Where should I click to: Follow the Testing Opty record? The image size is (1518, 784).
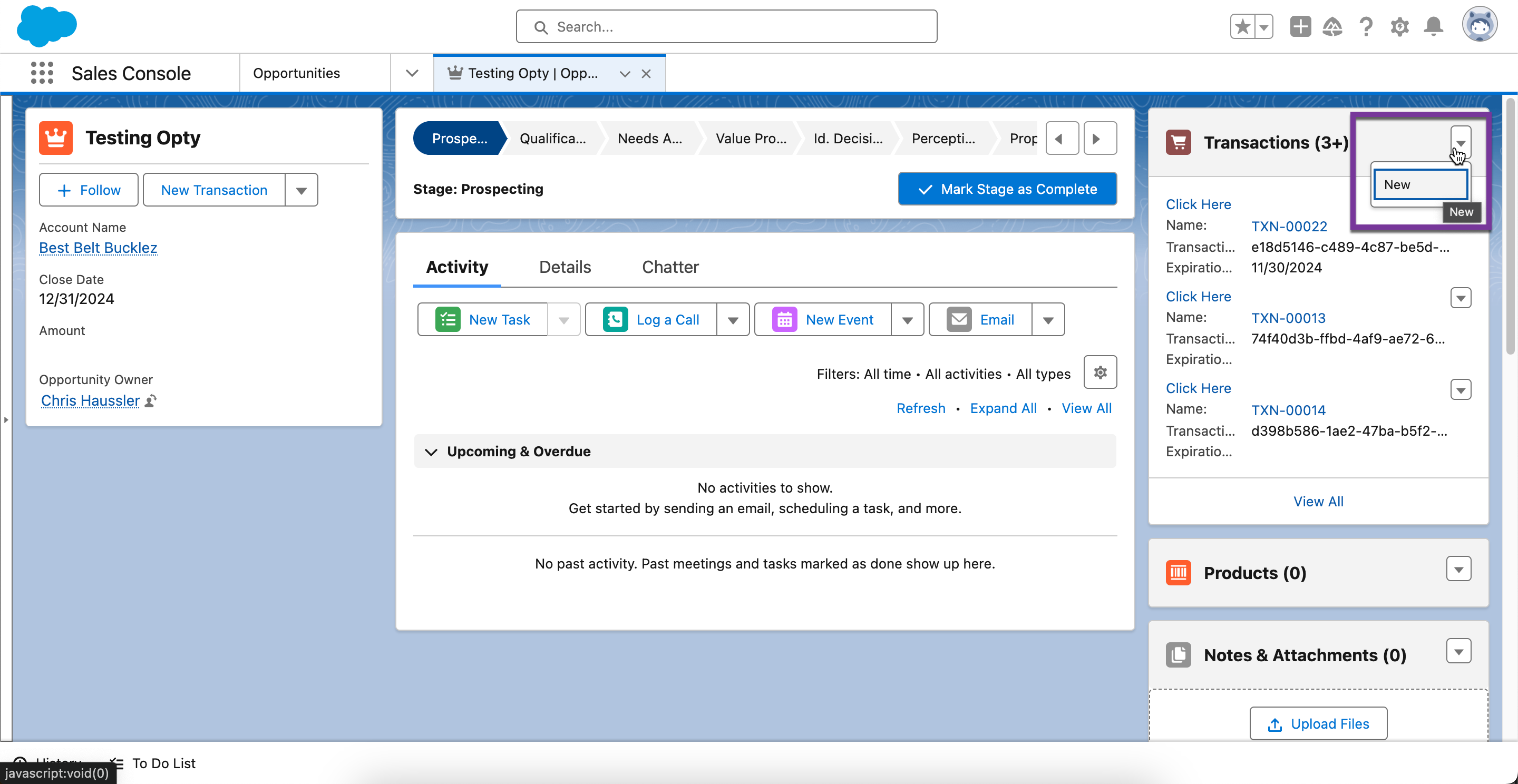click(x=89, y=190)
